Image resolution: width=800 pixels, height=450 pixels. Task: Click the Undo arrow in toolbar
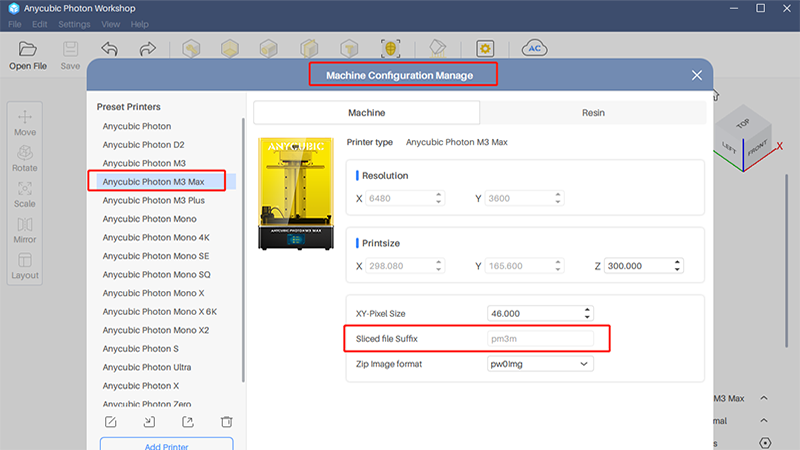pos(109,49)
